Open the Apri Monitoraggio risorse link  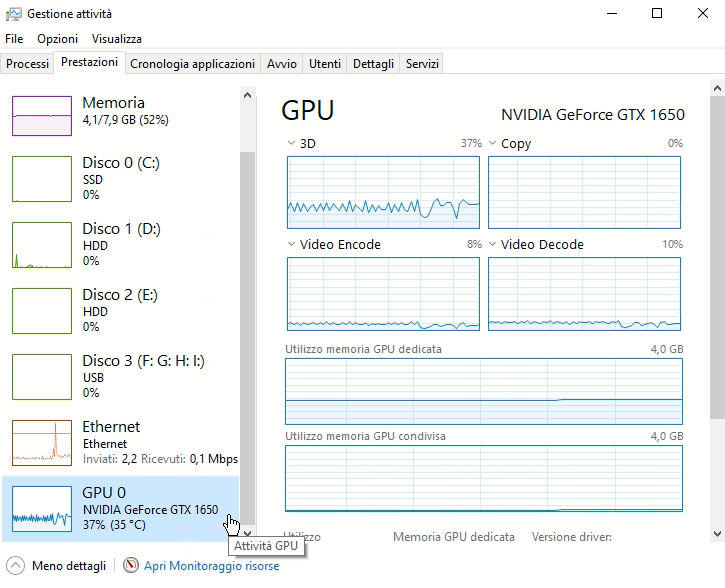click(x=212, y=566)
